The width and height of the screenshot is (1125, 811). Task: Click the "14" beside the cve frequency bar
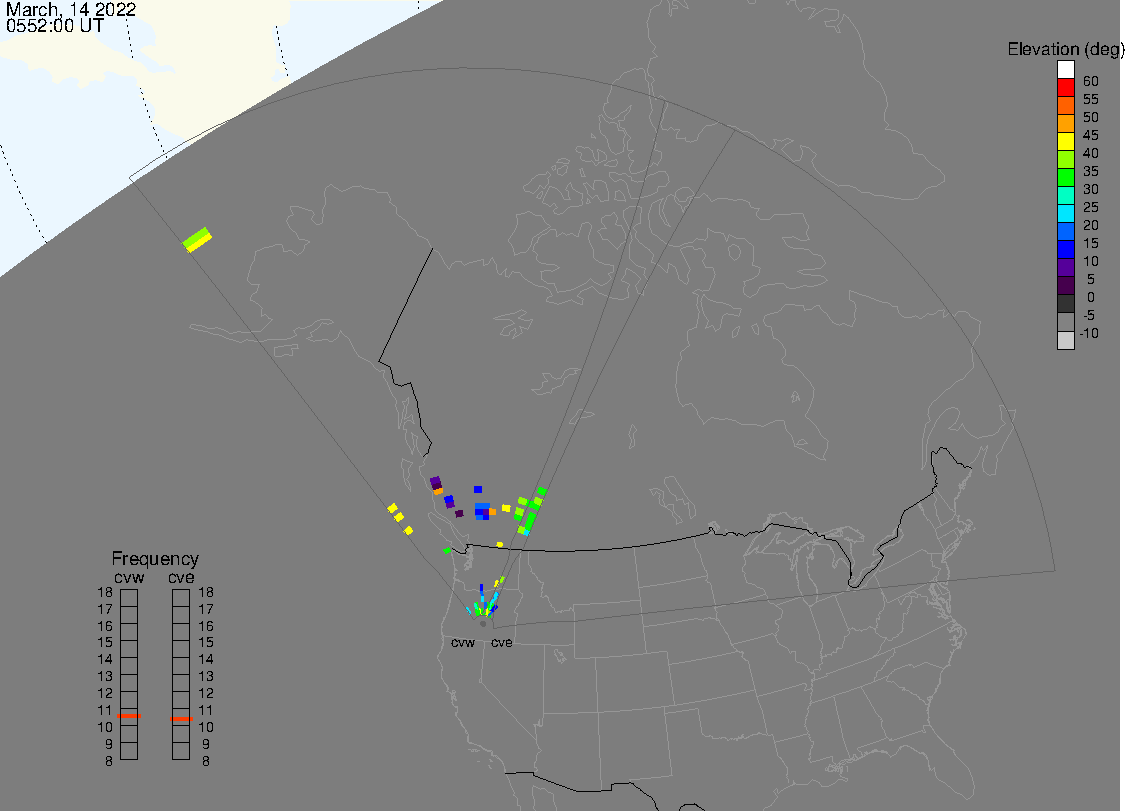pyautogui.click(x=206, y=659)
